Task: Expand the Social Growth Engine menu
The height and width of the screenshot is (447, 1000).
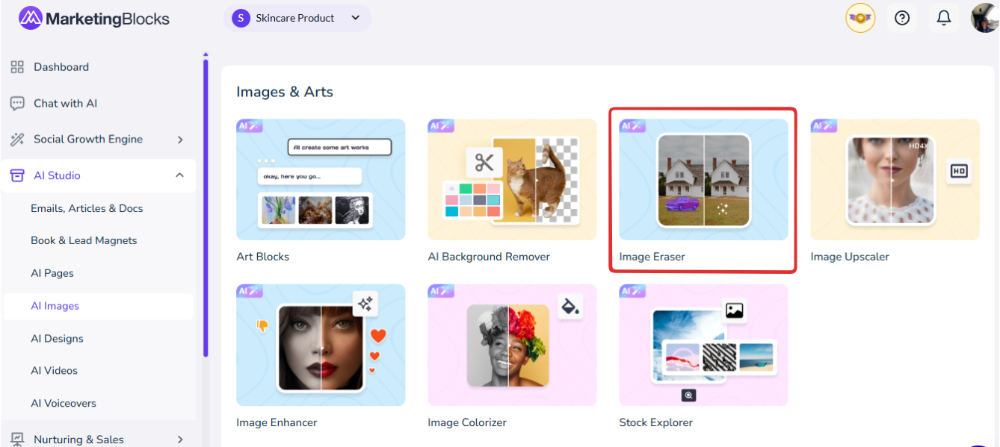Action: pos(180,140)
